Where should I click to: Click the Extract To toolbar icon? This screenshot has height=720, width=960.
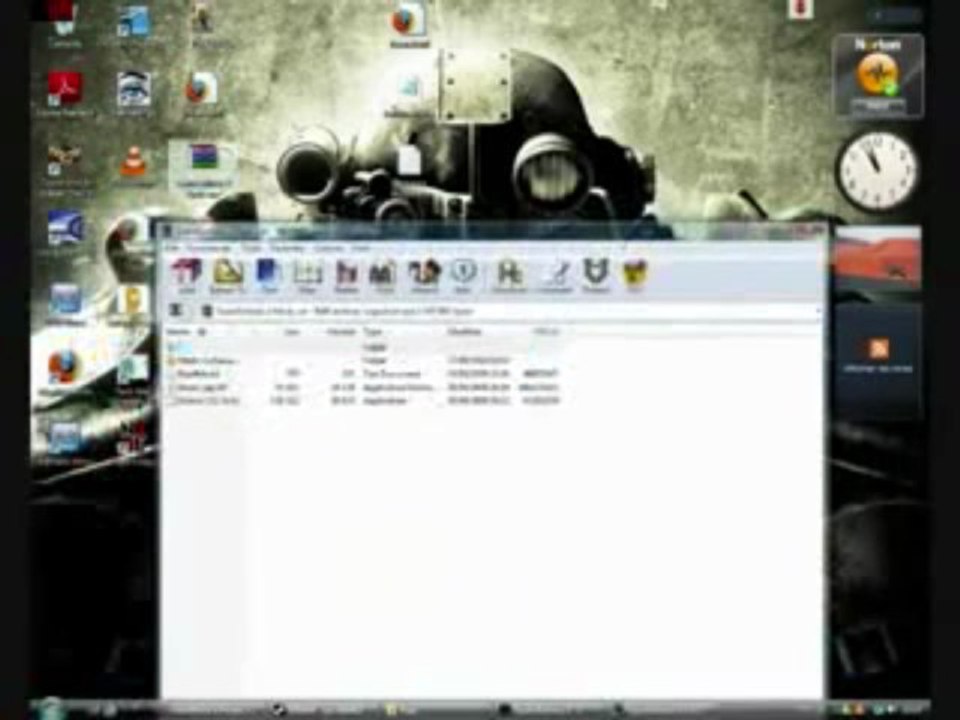tap(228, 275)
